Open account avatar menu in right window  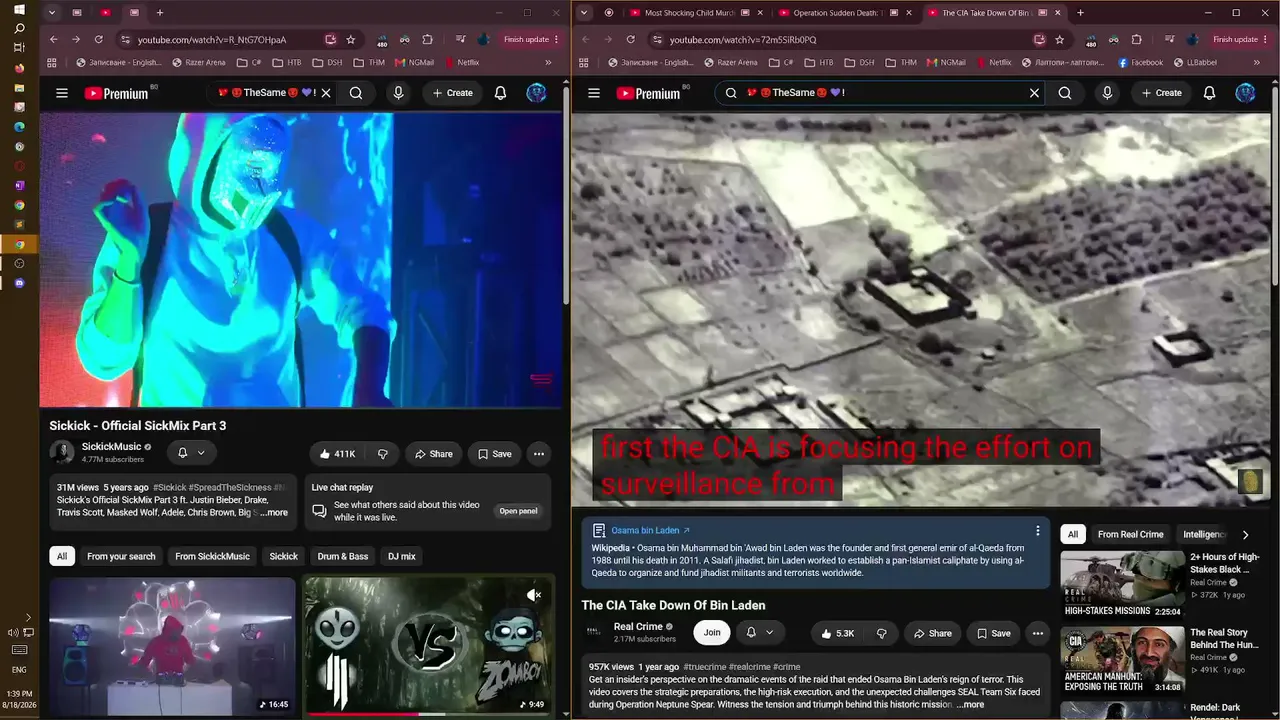tap(1245, 93)
